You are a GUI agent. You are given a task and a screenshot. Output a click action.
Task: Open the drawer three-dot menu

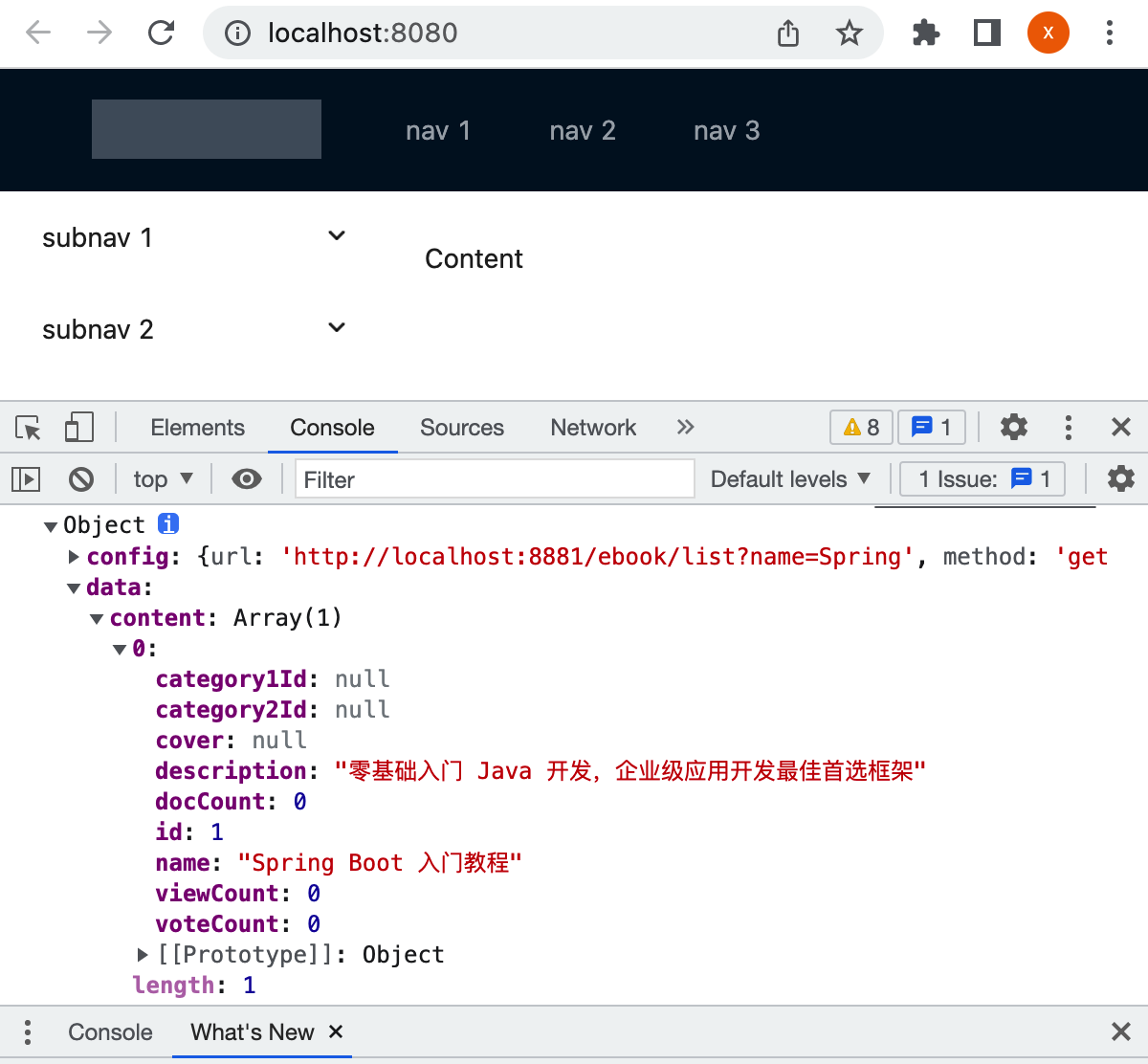pyautogui.click(x=28, y=1031)
